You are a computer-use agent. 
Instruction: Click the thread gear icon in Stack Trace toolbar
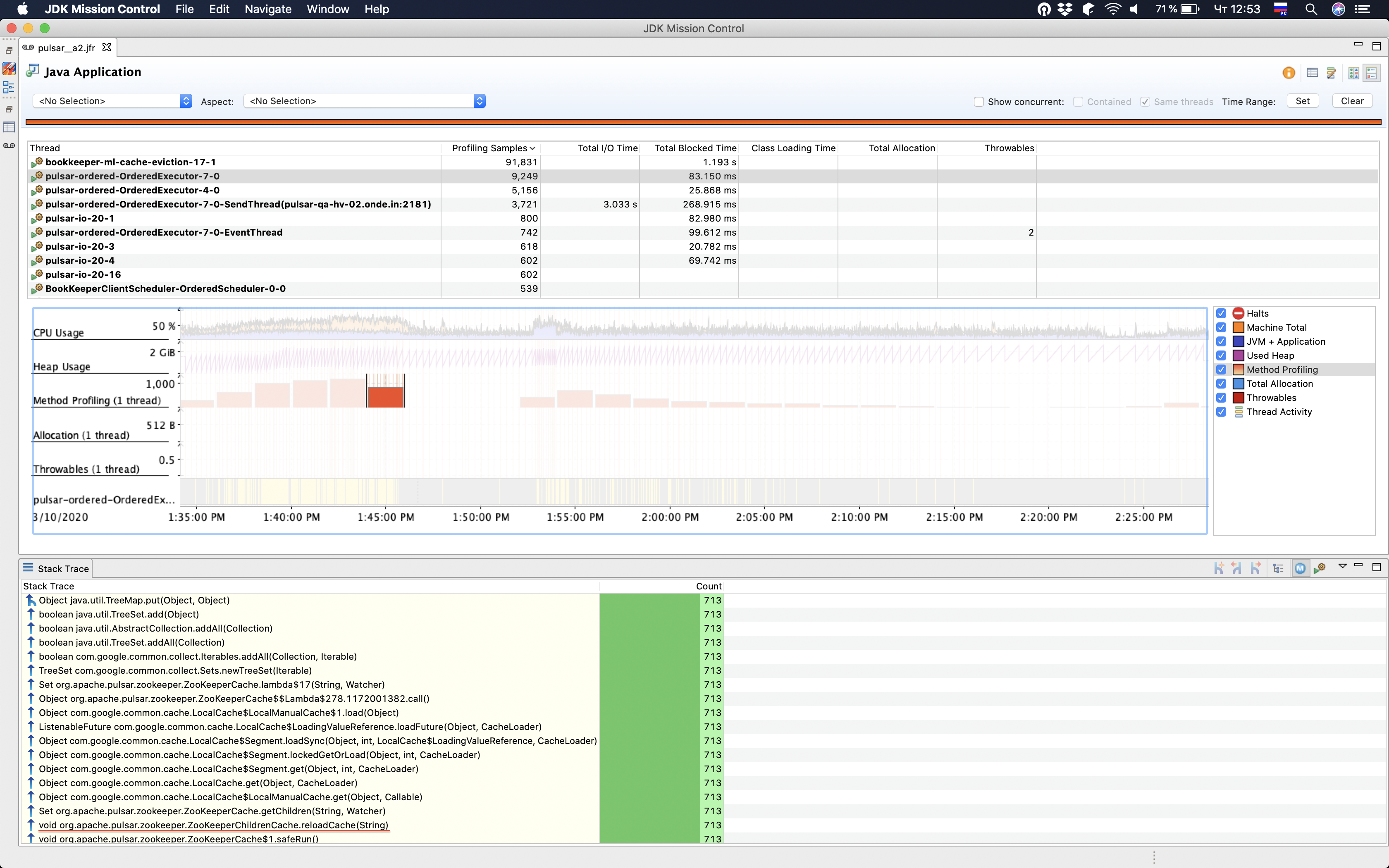click(x=1320, y=568)
